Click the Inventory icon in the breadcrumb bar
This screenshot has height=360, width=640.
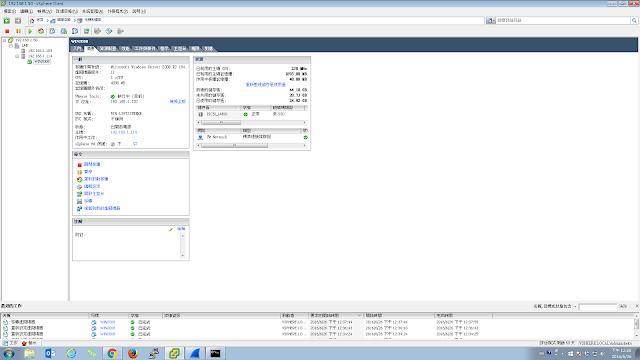point(53,20)
